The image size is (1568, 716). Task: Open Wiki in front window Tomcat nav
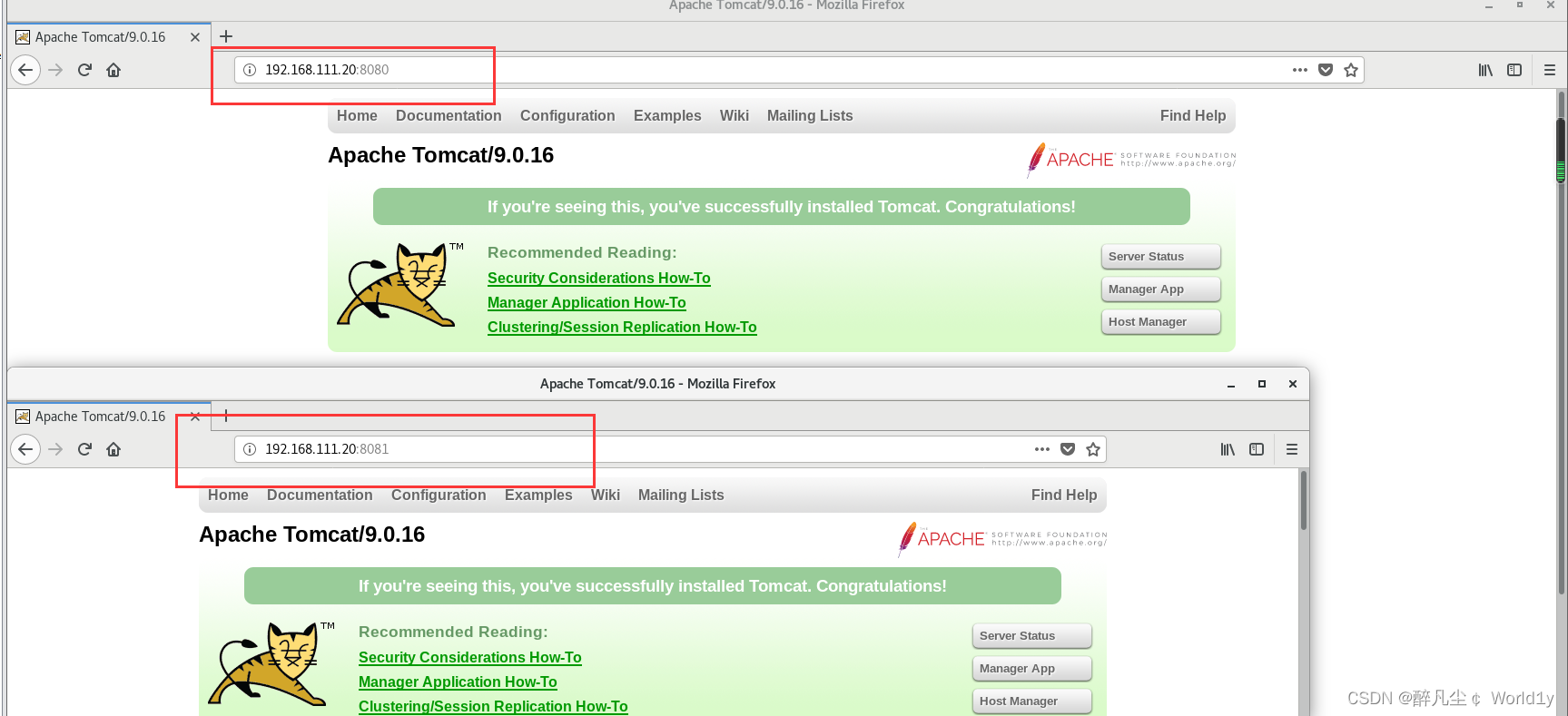[x=606, y=495]
